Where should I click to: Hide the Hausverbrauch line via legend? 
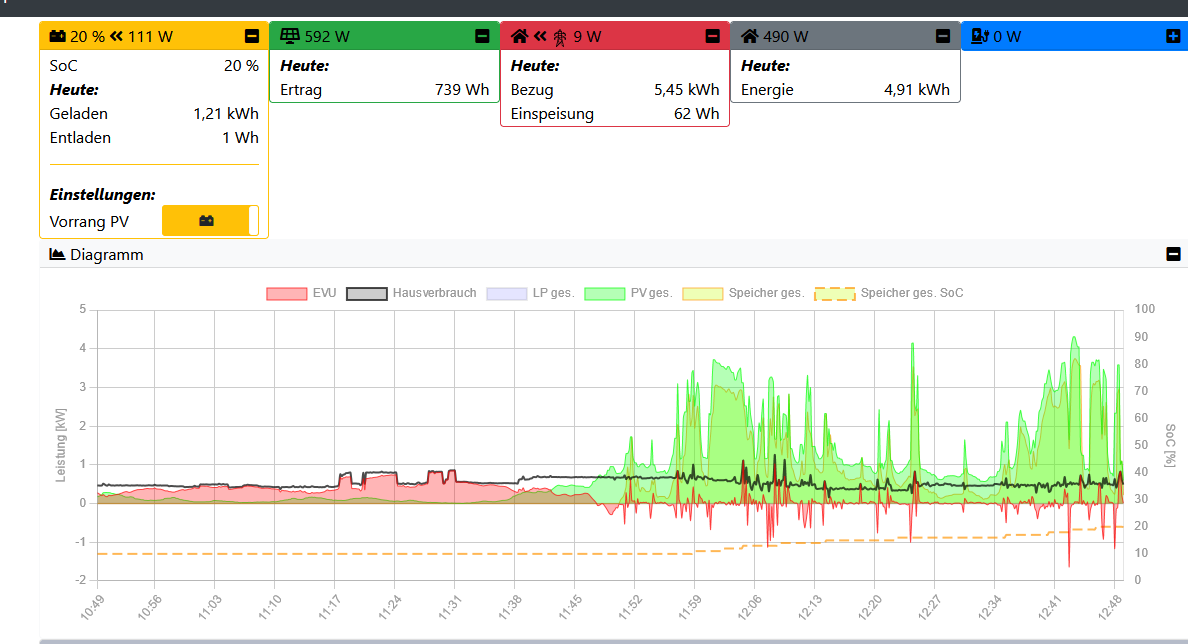(x=366, y=293)
